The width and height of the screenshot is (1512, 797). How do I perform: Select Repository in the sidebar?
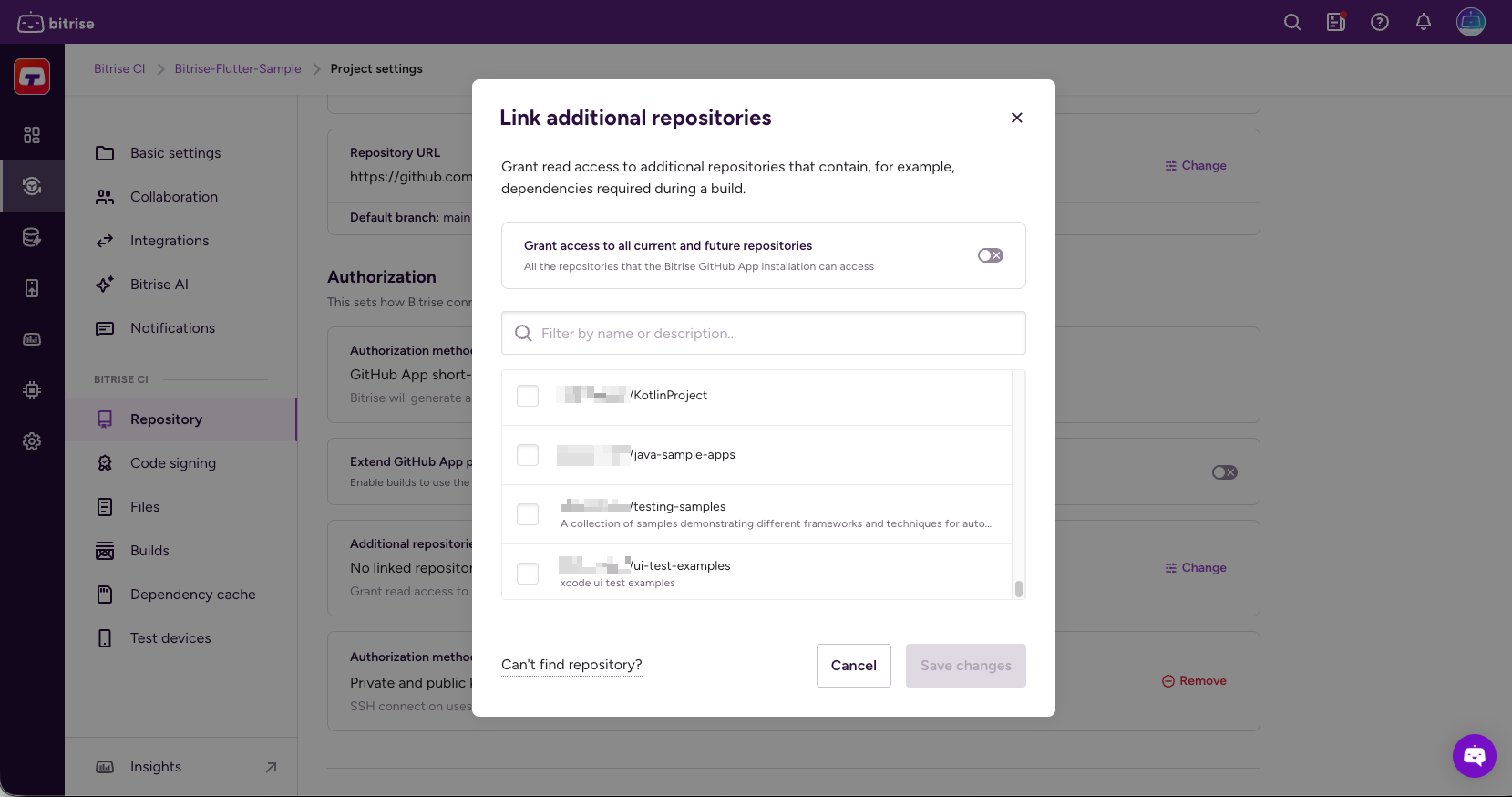click(x=181, y=419)
